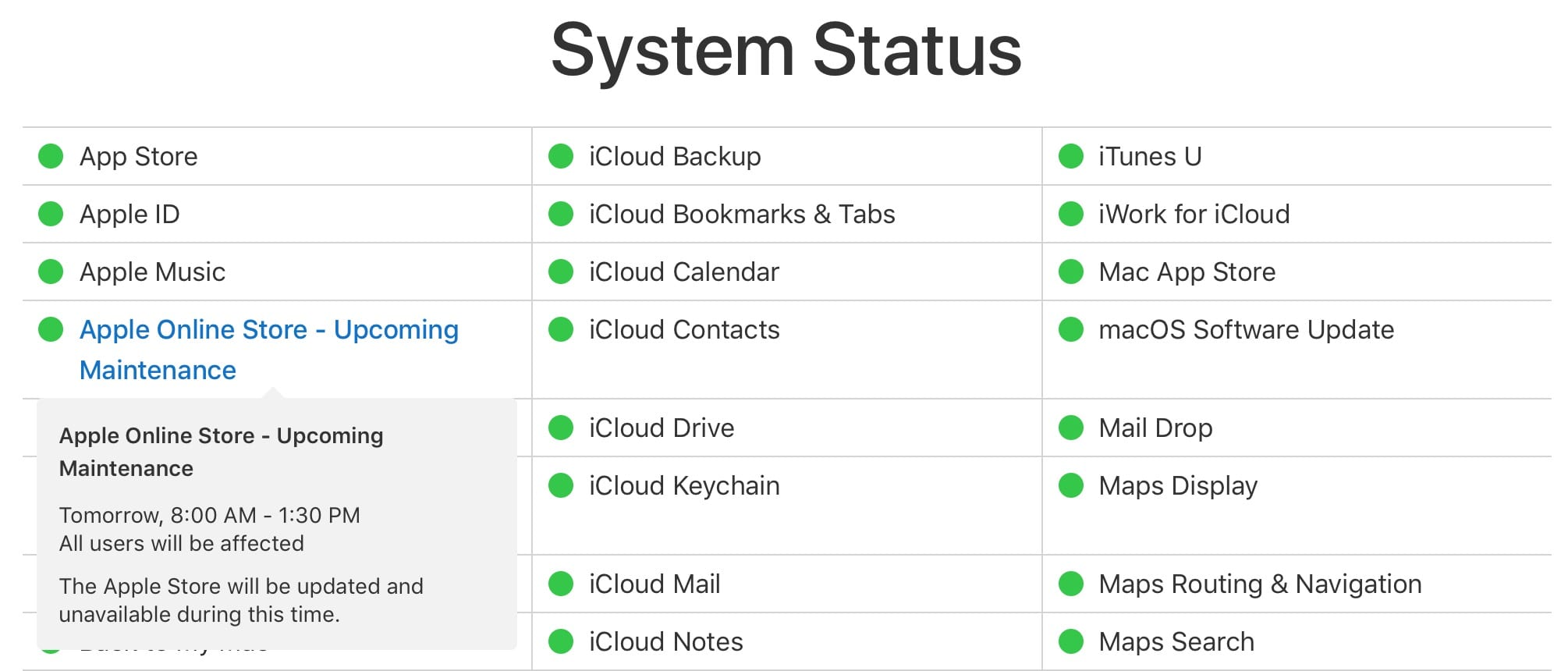The width and height of the screenshot is (1568, 671).
Task: Click the status dot beside iCloud Bookmarks & Tabs
Action: [561, 214]
